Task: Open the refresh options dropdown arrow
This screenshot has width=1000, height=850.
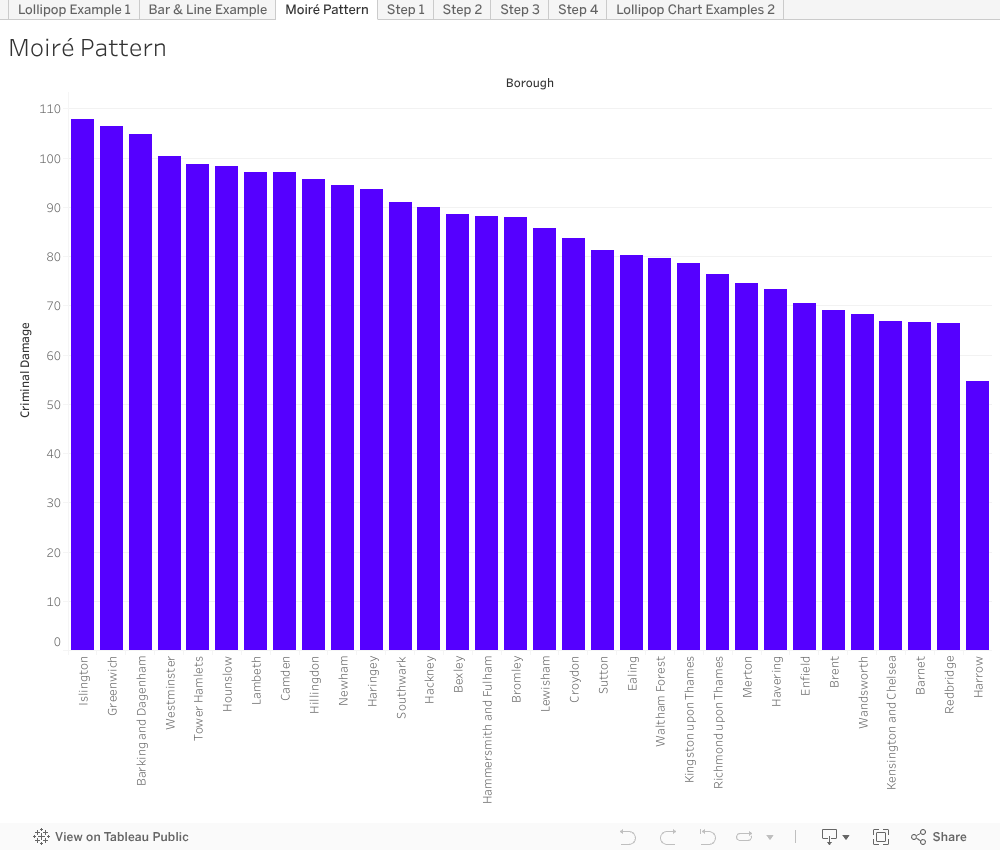Action: point(768,836)
